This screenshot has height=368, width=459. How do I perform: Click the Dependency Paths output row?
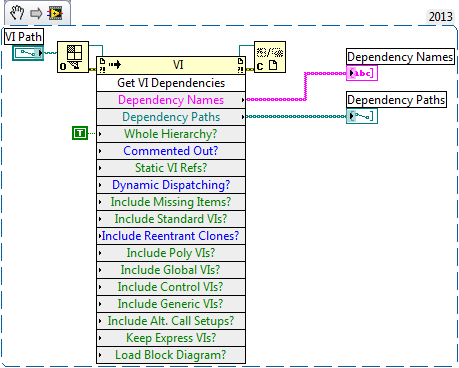click(x=171, y=117)
